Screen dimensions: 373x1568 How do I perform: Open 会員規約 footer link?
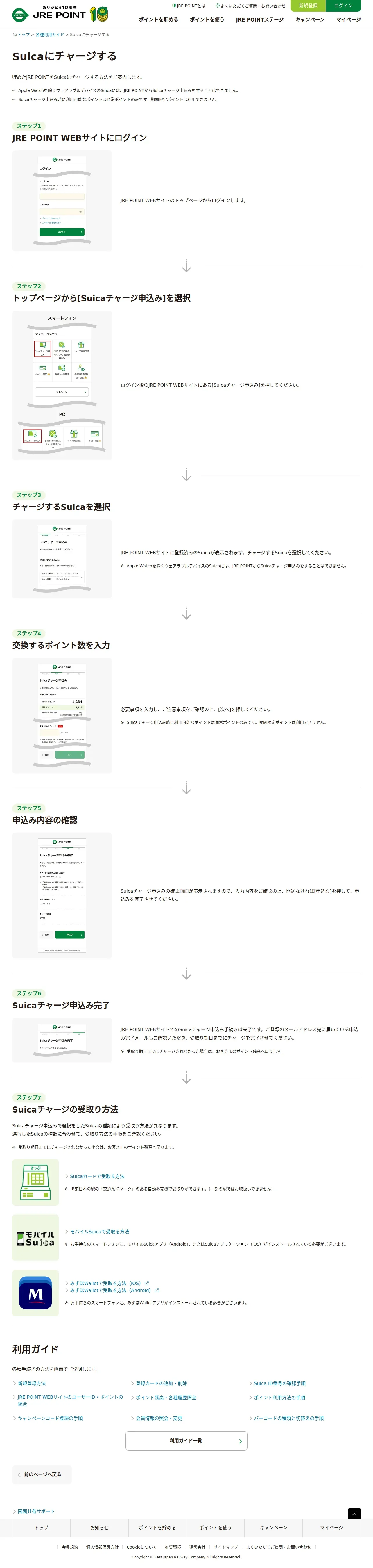[70, 1547]
